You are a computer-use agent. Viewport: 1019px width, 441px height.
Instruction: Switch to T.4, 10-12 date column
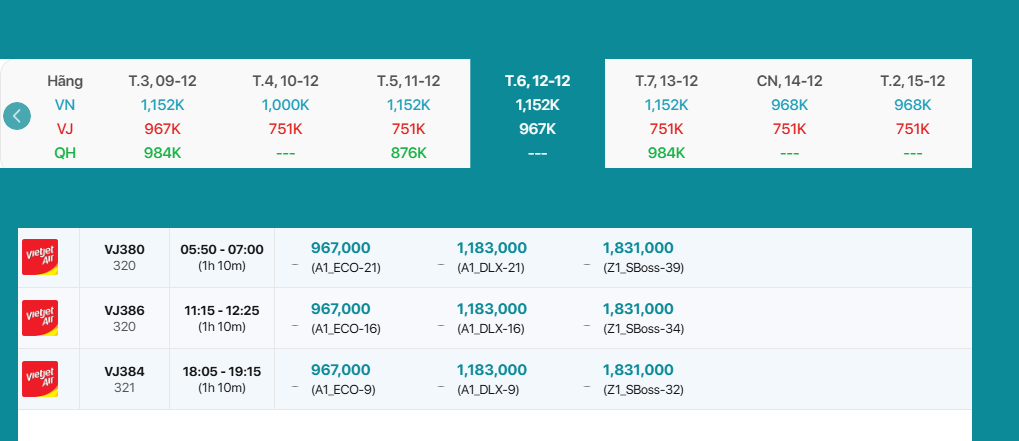(x=285, y=81)
